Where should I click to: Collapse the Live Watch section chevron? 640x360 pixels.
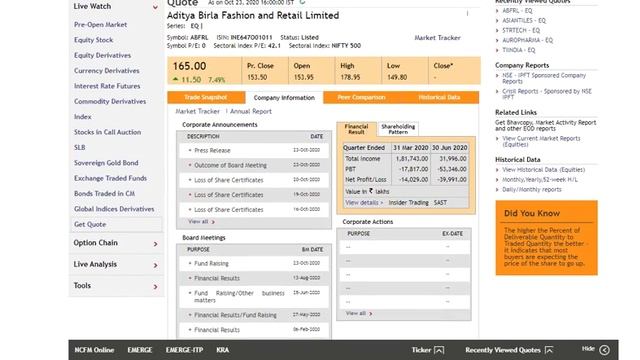point(155,7)
